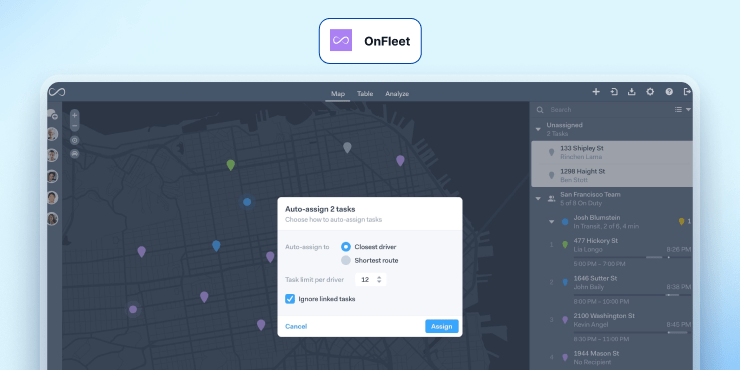
Task: Click the 2100 Washington St timeline bar
Action: pos(632,332)
